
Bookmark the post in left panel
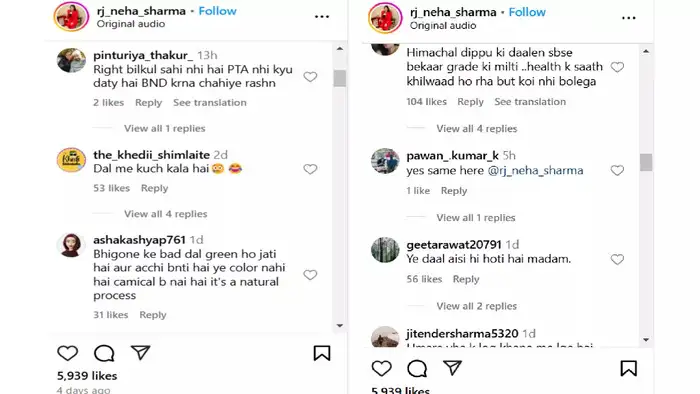(x=322, y=353)
